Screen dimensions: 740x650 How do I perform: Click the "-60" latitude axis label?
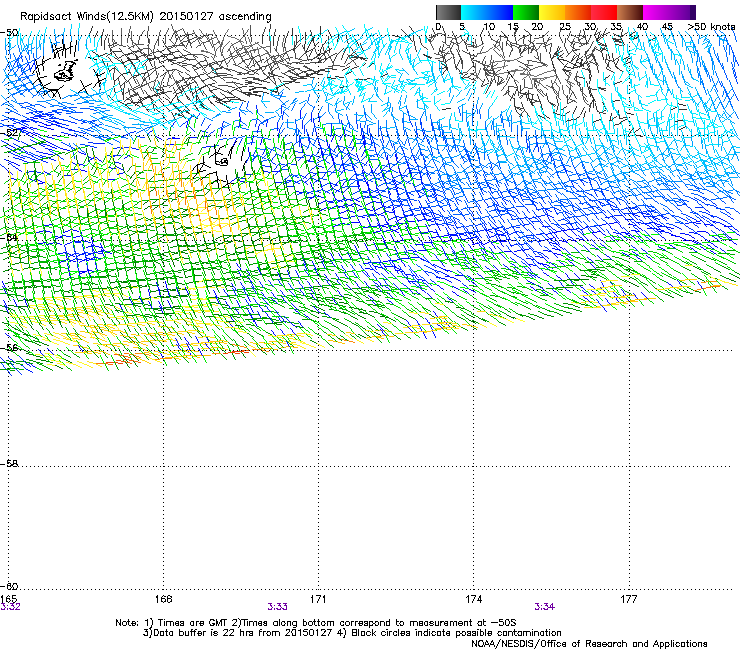click(x=9, y=586)
